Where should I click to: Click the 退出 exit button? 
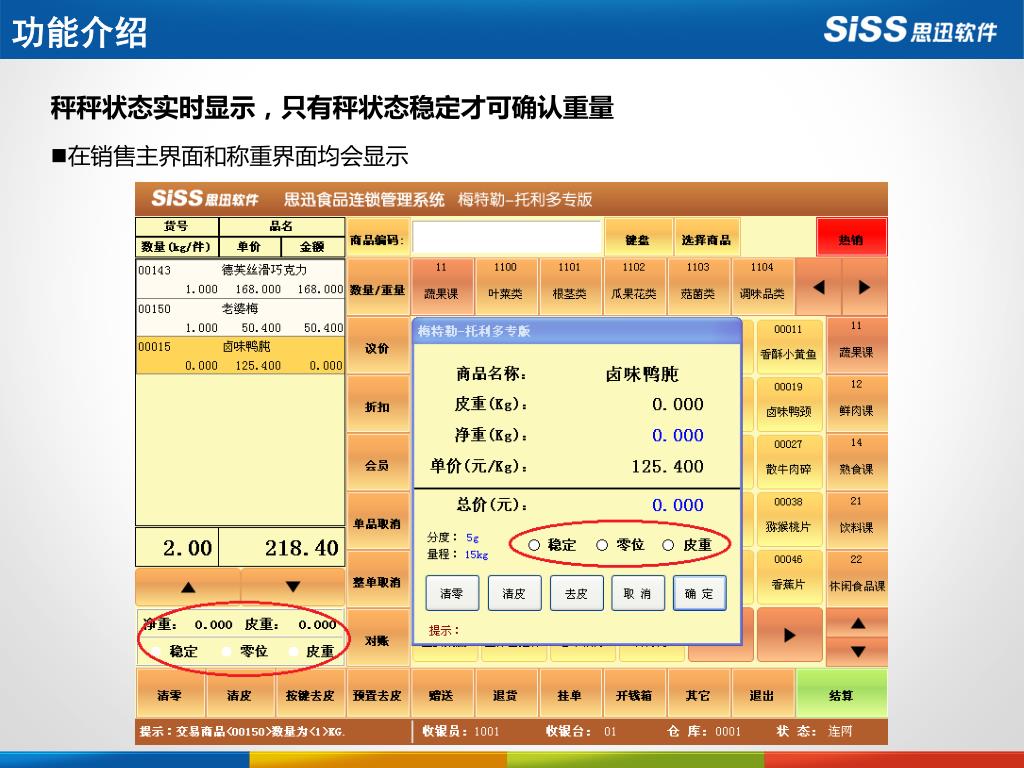pos(761,695)
